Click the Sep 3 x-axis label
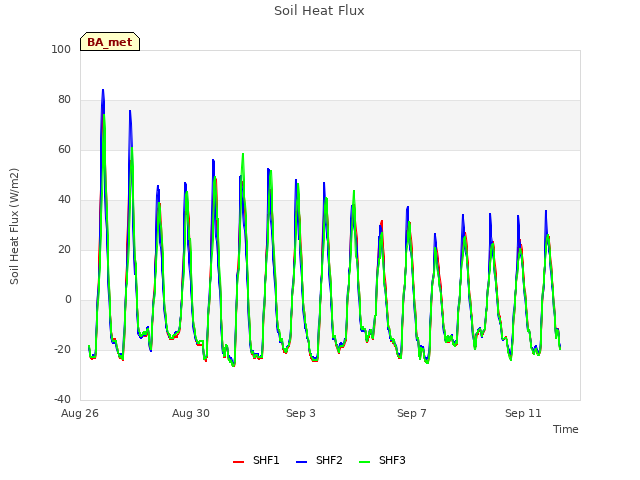Image resolution: width=640 pixels, height=480 pixels. 301,413
